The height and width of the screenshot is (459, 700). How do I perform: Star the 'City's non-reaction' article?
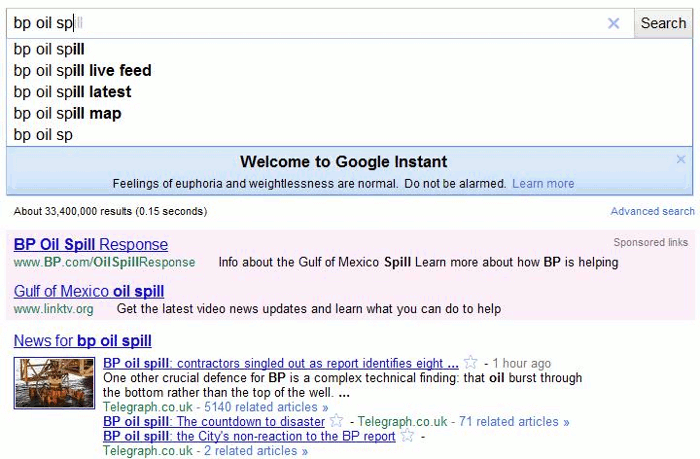[407, 435]
